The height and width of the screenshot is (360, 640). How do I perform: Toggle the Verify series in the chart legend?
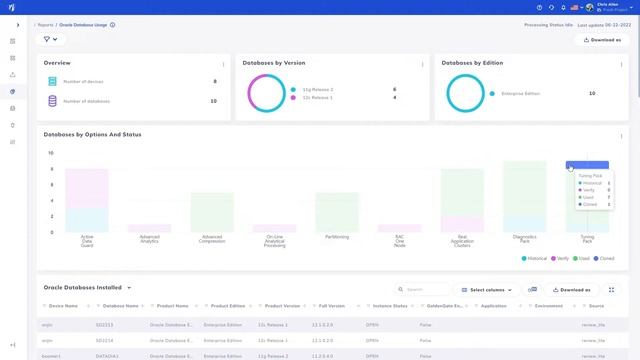pyautogui.click(x=560, y=258)
